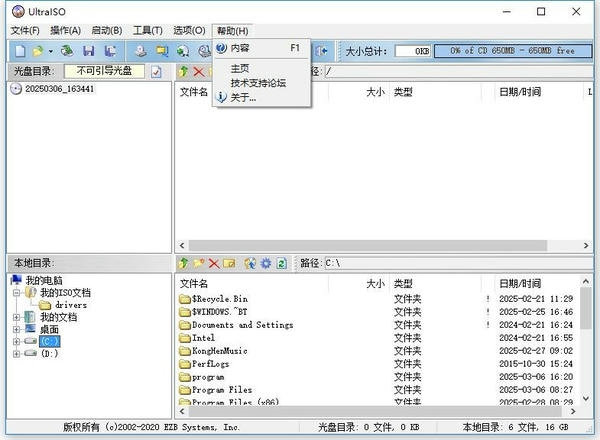Image resolution: width=600 pixels, height=440 pixels.
Task: Open the 选项(O) menu
Action: click(189, 31)
